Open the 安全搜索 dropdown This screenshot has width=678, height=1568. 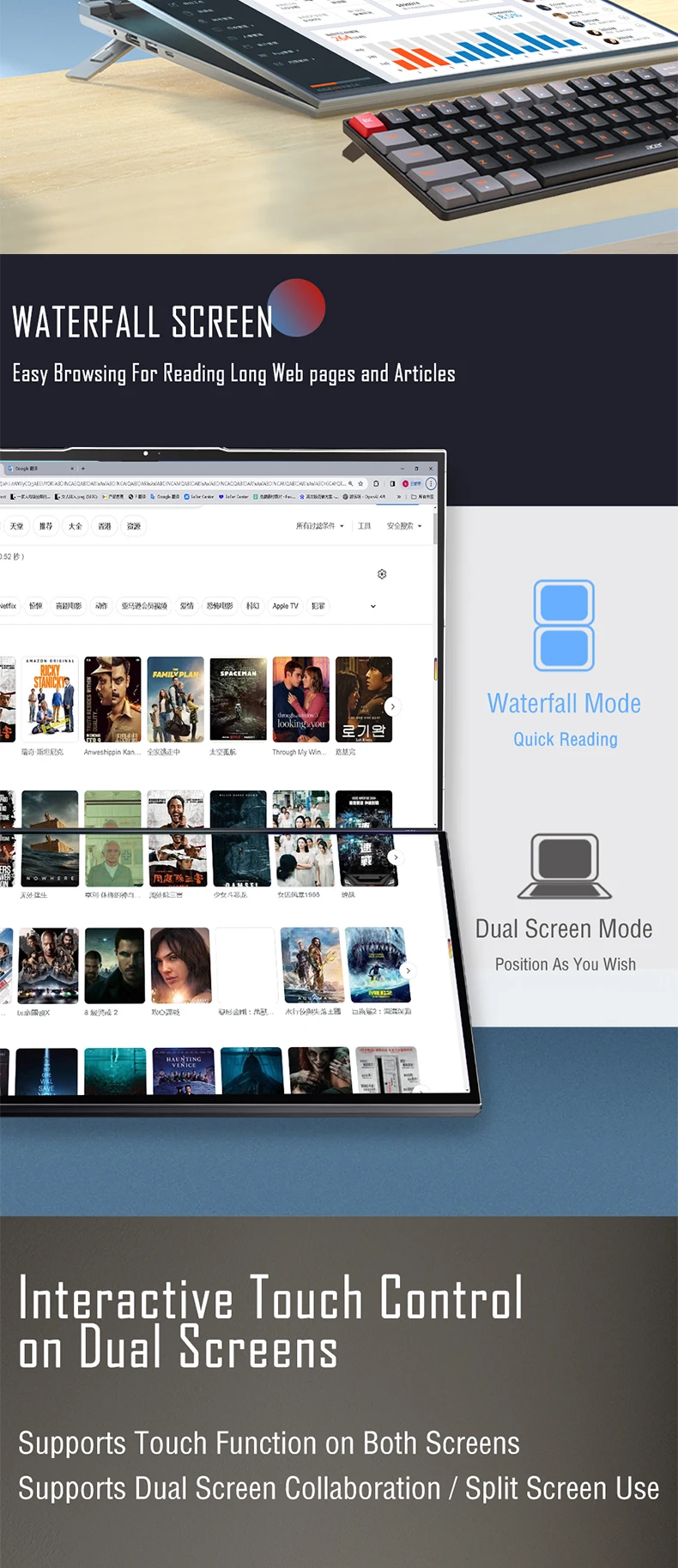403,526
